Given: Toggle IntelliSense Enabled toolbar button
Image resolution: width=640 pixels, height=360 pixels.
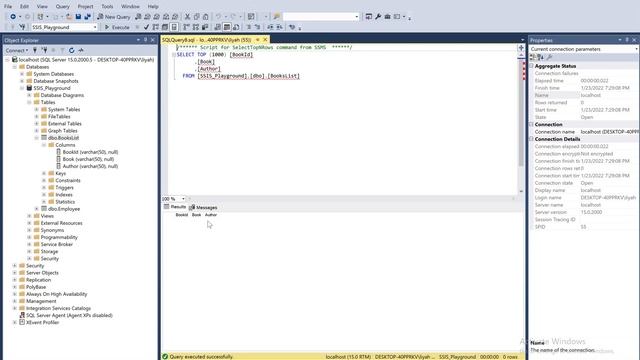Looking at the screenshot, I should click(174, 27).
